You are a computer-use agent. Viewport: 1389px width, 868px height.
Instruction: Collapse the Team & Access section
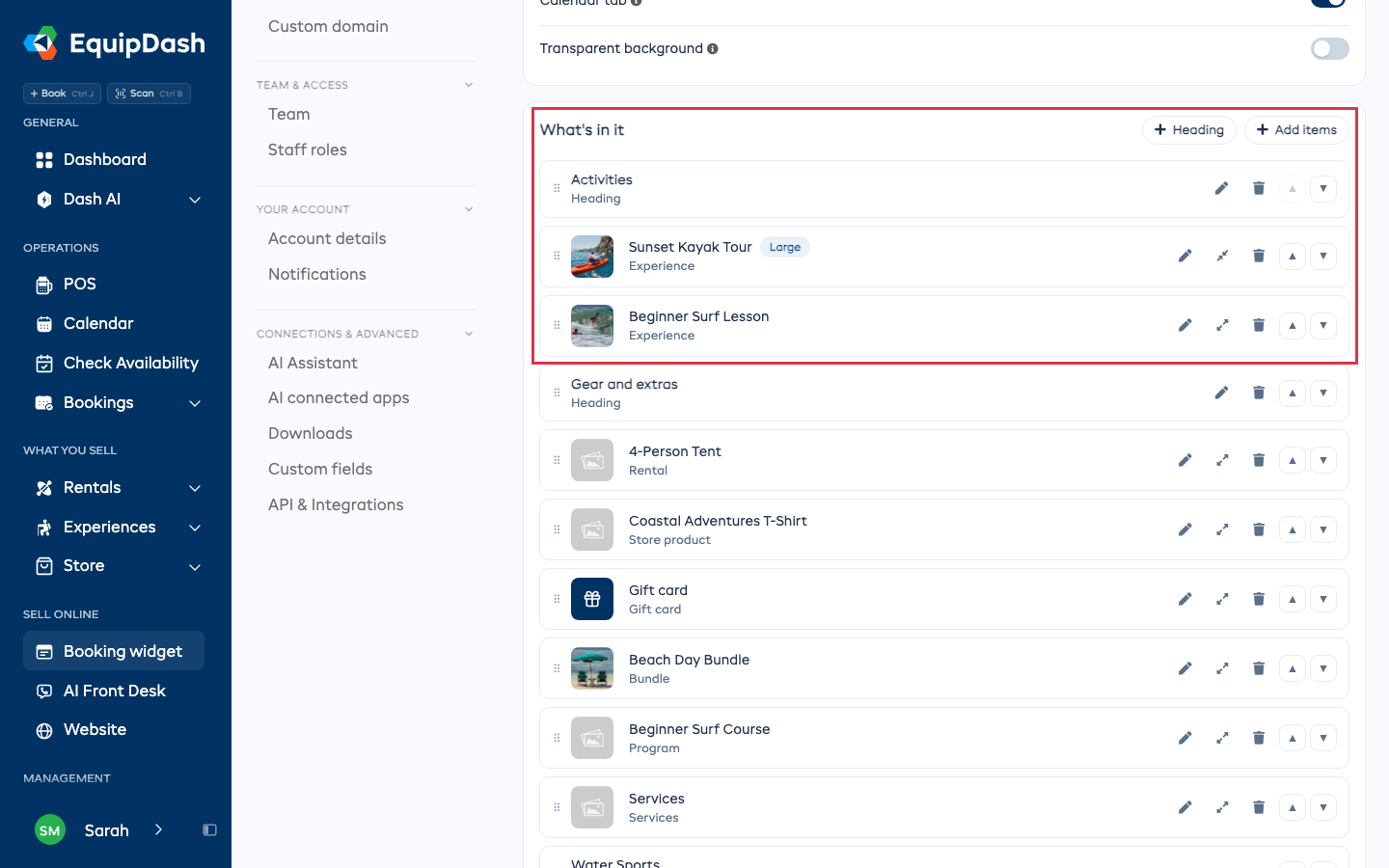(x=469, y=85)
